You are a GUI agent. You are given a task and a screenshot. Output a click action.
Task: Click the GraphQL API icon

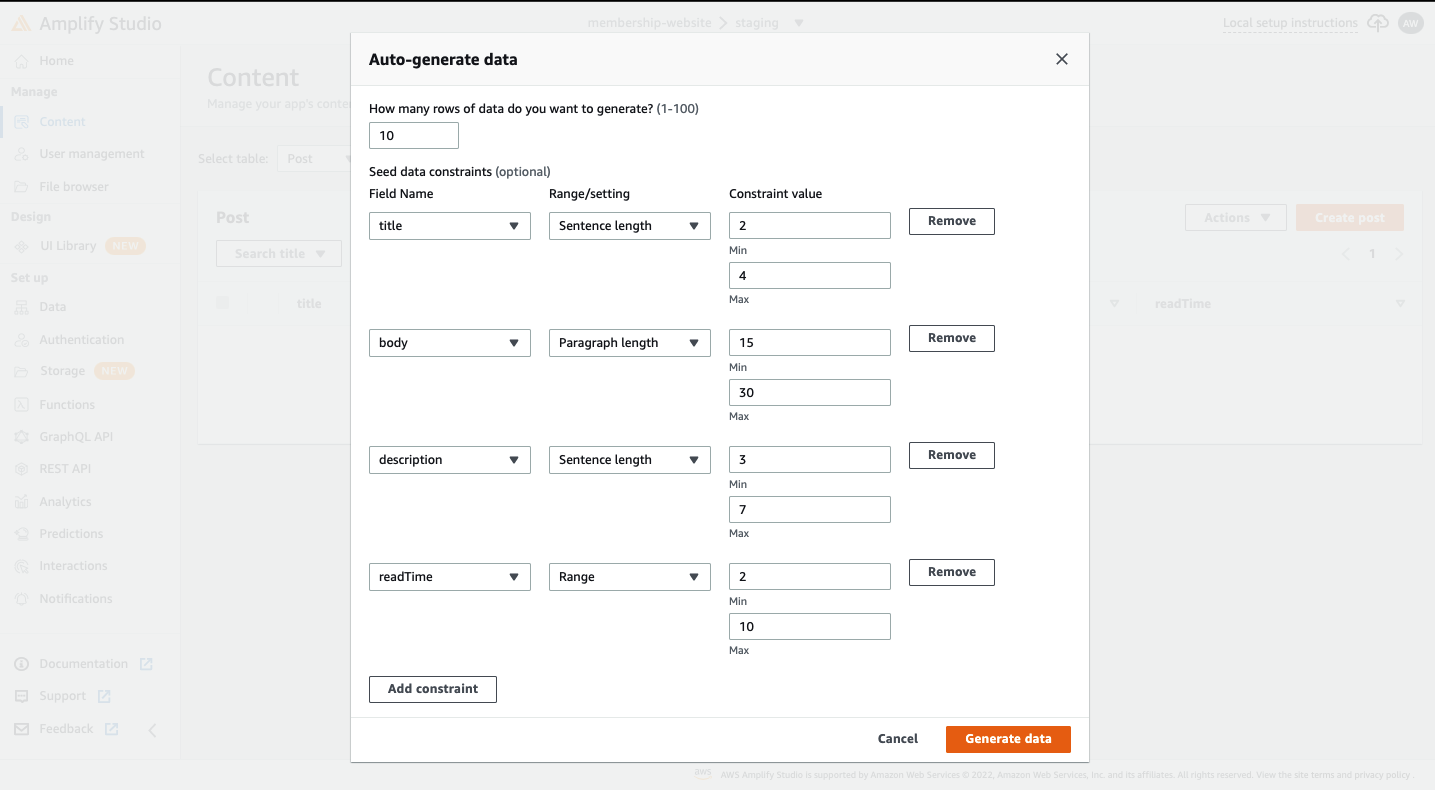pos(21,437)
